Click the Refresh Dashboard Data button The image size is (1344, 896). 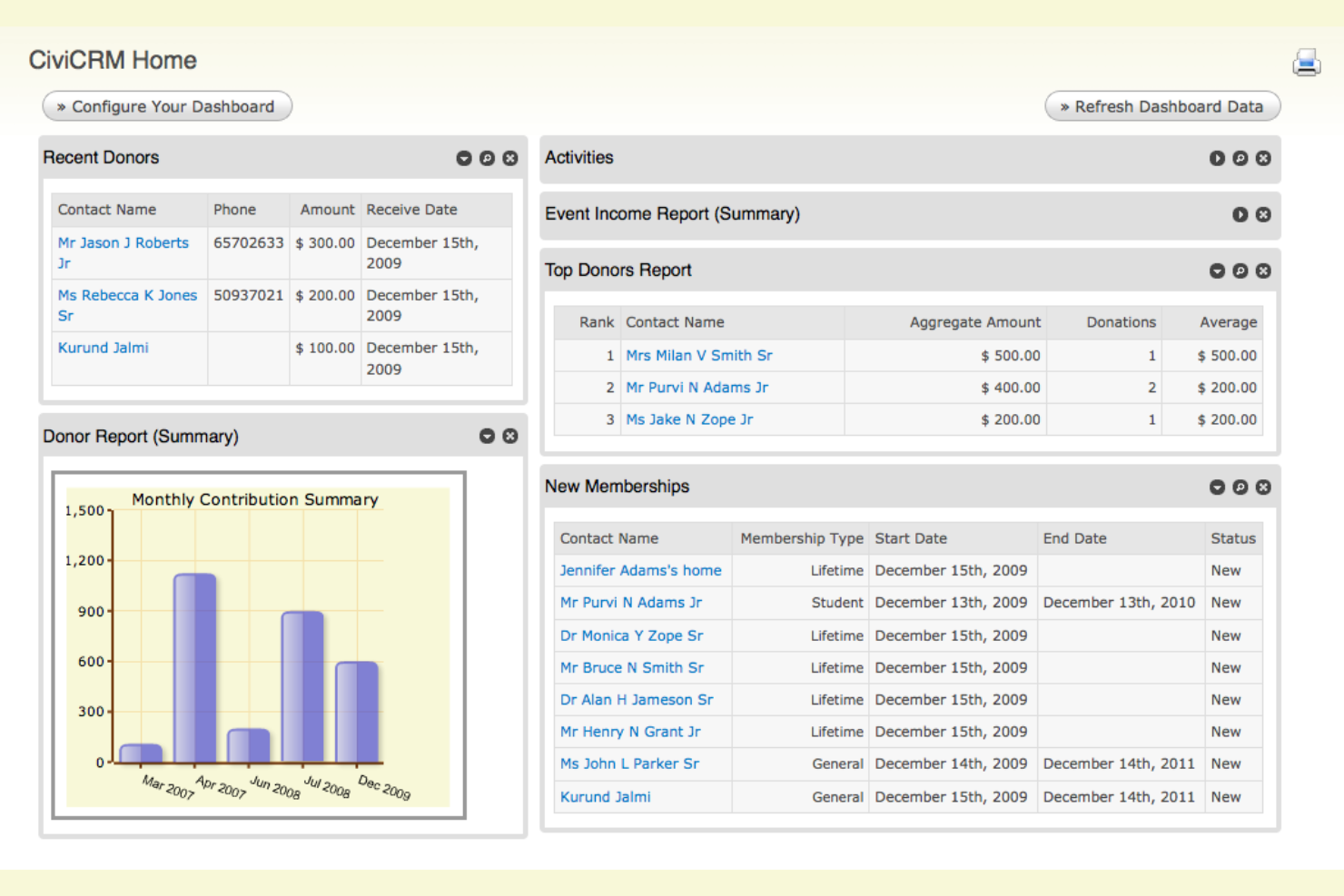[1162, 106]
